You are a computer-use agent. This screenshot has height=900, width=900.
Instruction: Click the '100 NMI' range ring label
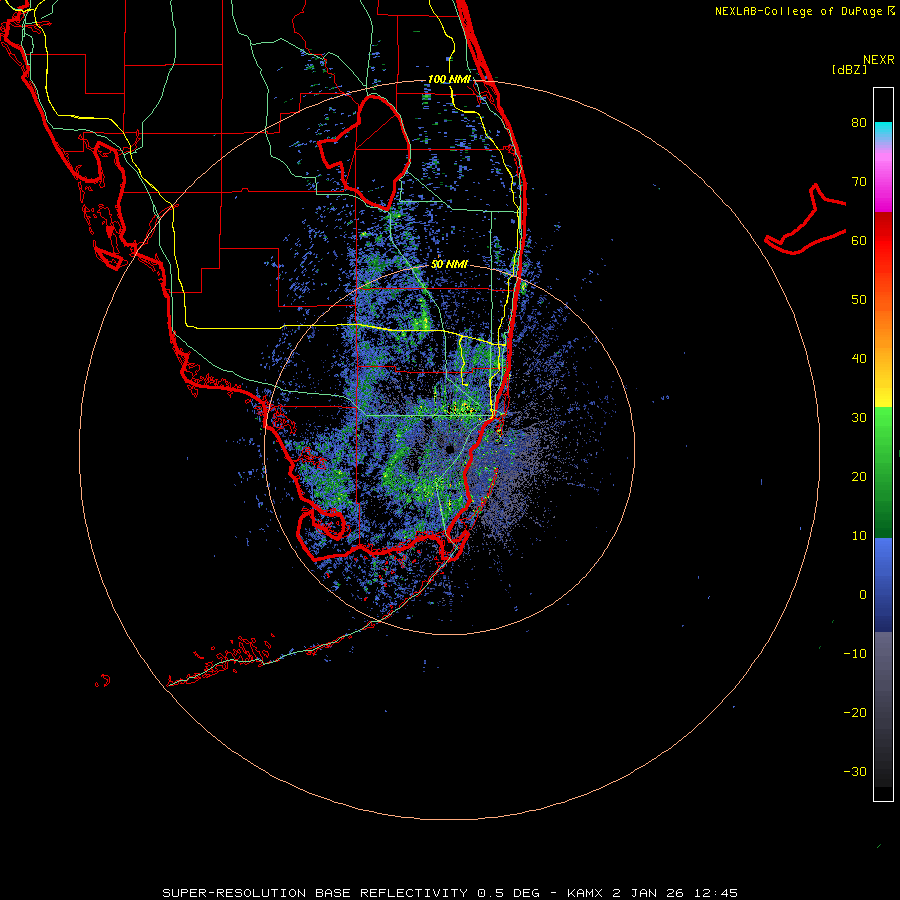point(449,79)
